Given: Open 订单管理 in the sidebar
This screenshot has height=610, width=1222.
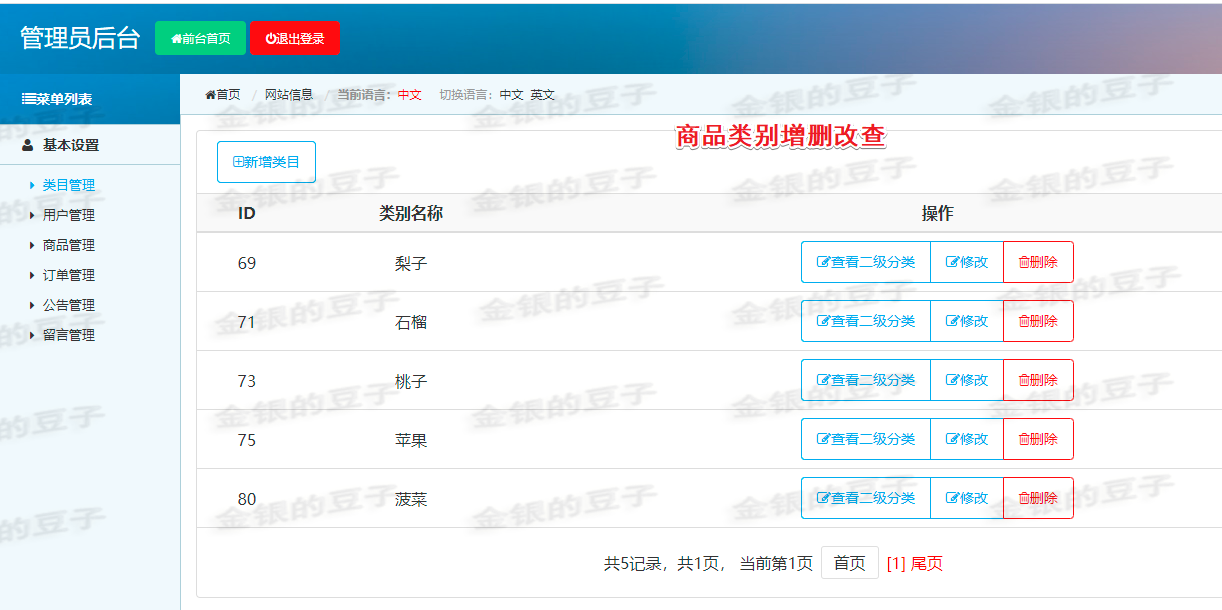Looking at the screenshot, I should [69, 275].
